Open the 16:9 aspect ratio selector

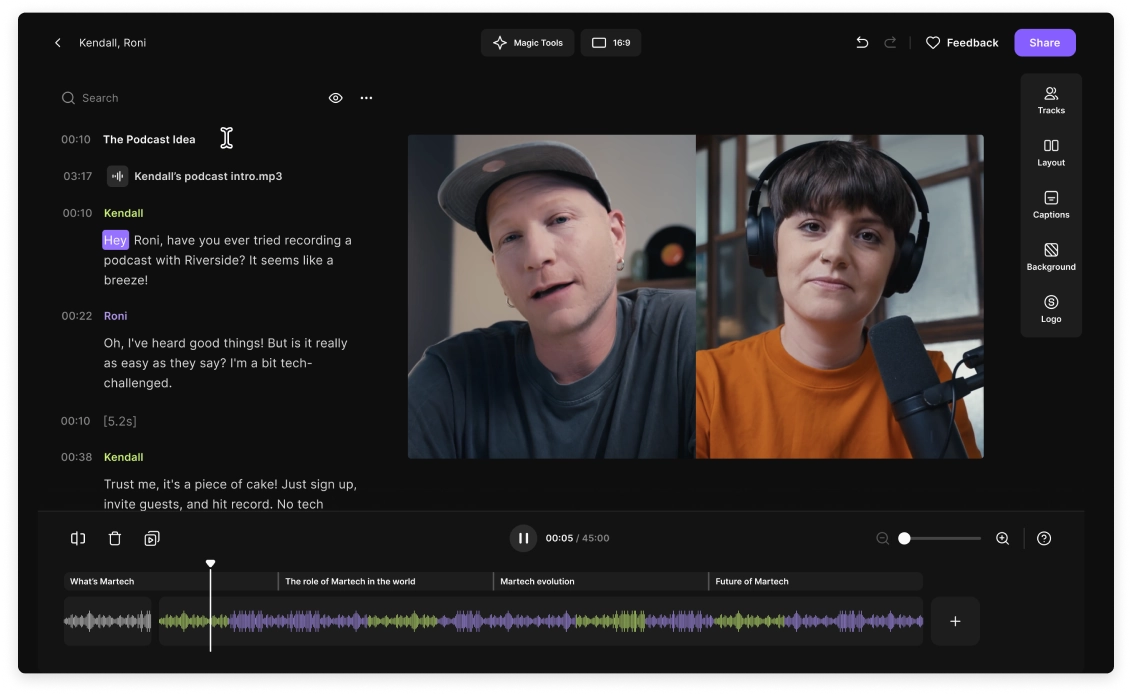611,42
